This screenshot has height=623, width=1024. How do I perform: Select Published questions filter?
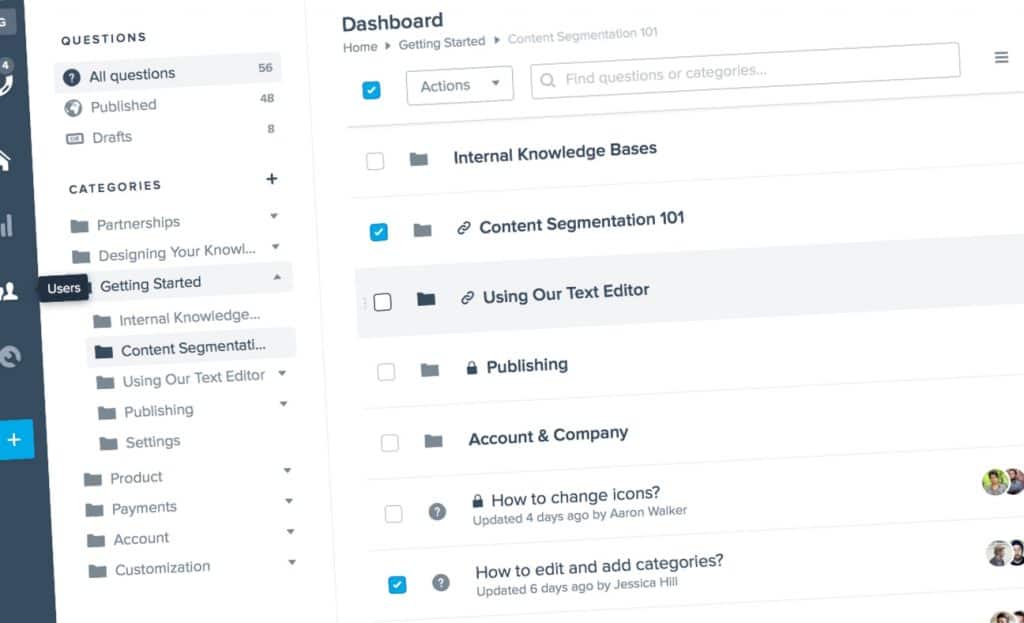[x=123, y=105]
